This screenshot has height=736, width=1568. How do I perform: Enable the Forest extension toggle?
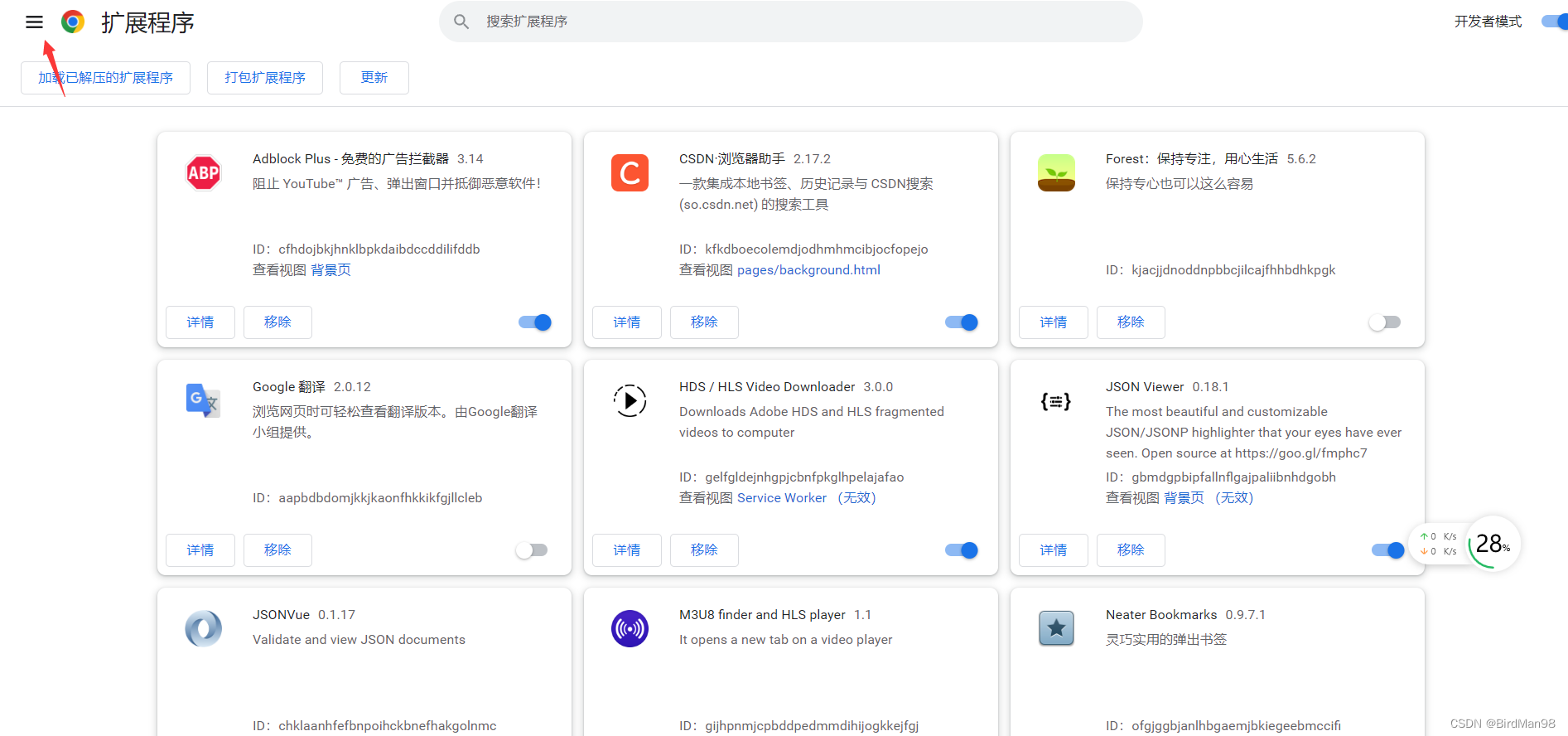click(1385, 322)
